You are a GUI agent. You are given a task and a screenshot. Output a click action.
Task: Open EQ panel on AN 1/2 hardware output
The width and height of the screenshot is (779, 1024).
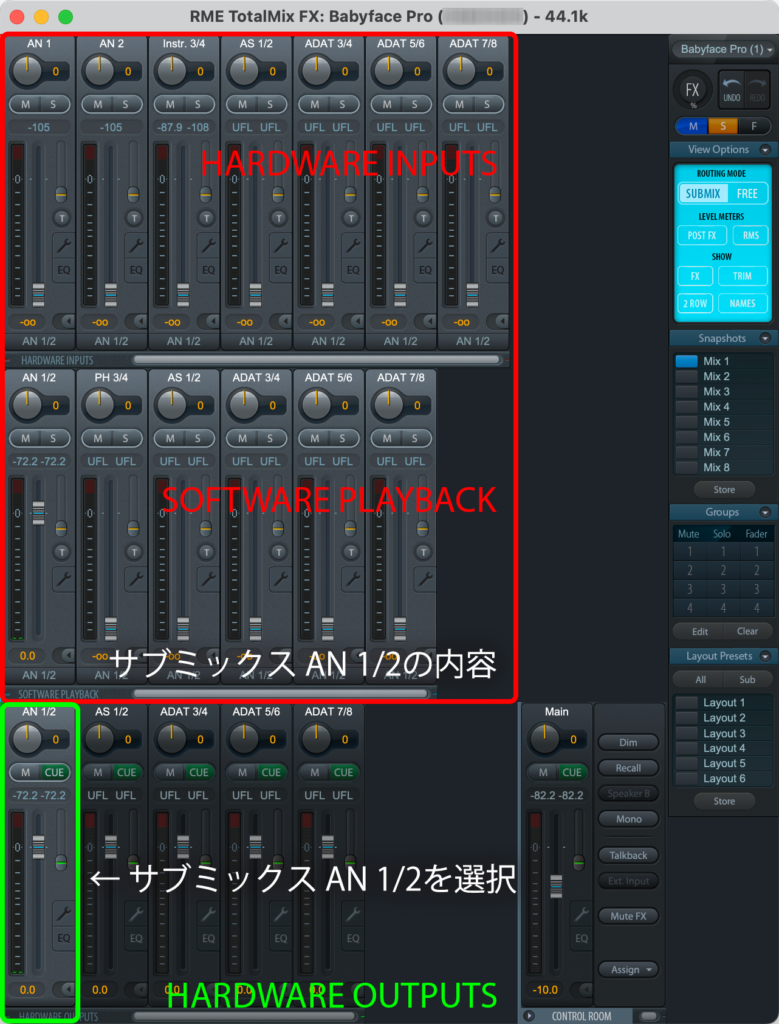click(x=63, y=938)
